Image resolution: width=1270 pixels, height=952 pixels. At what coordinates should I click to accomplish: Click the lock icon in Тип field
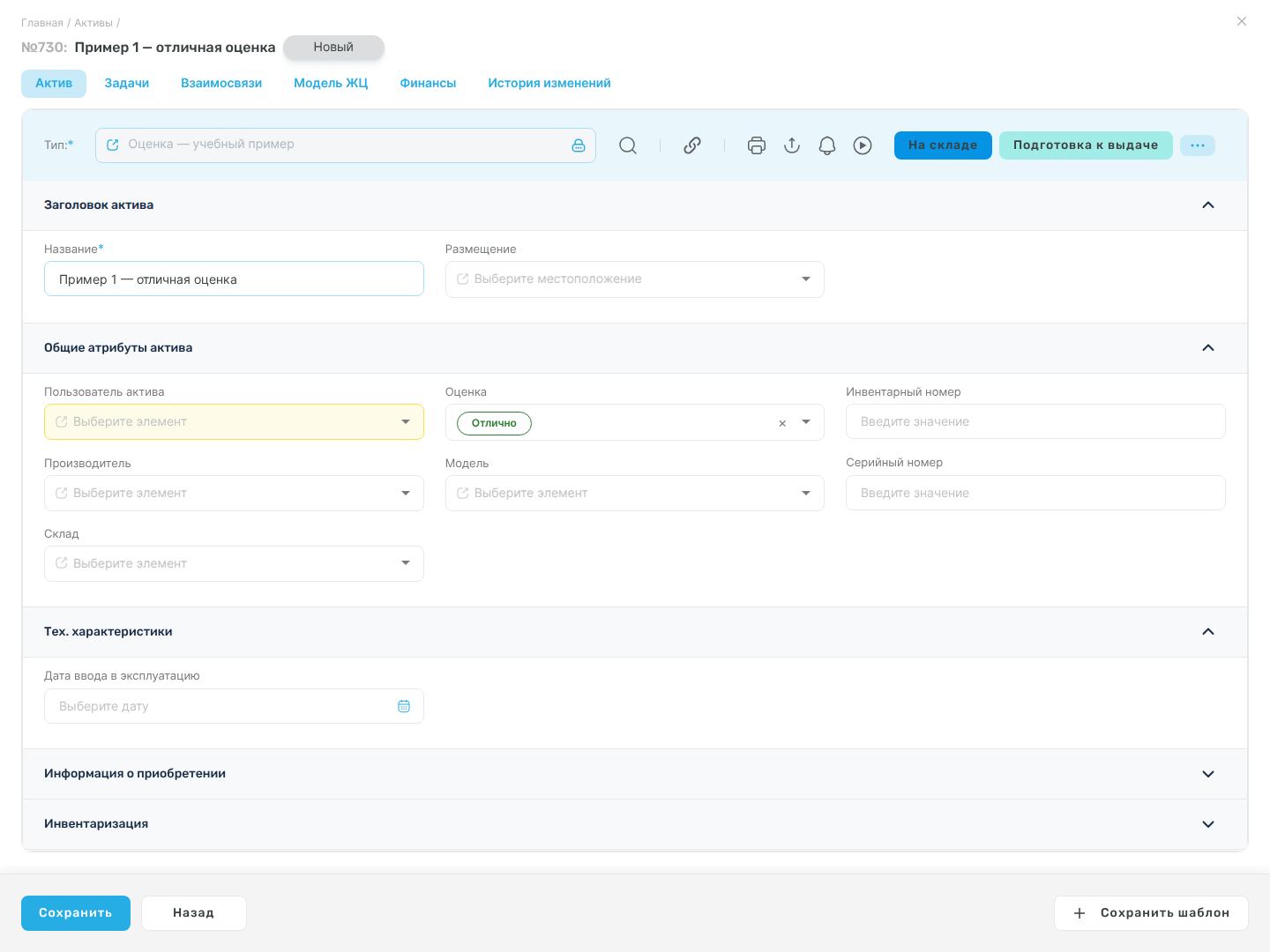[x=579, y=145]
